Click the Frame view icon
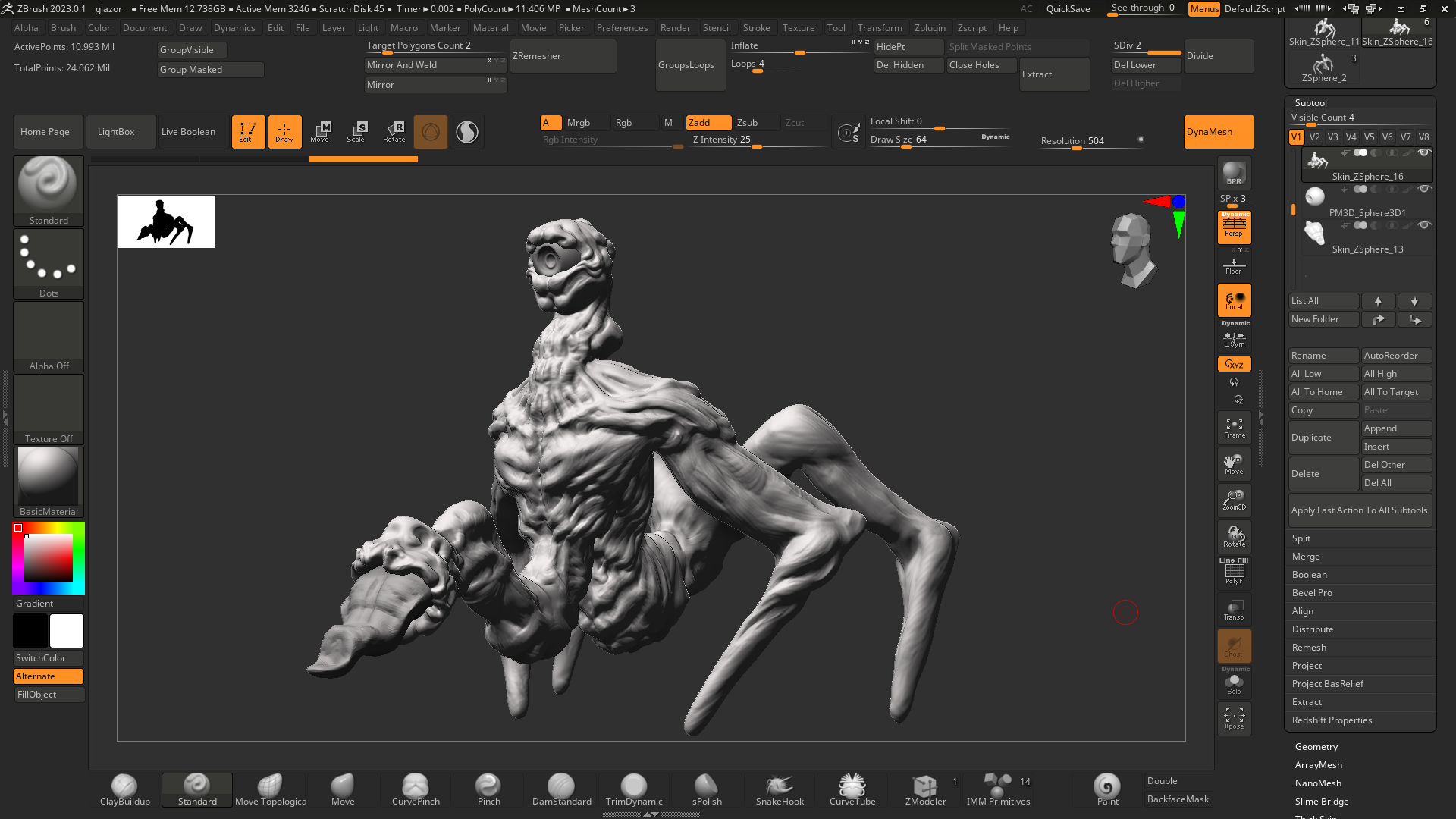The width and height of the screenshot is (1456, 819). [1234, 428]
